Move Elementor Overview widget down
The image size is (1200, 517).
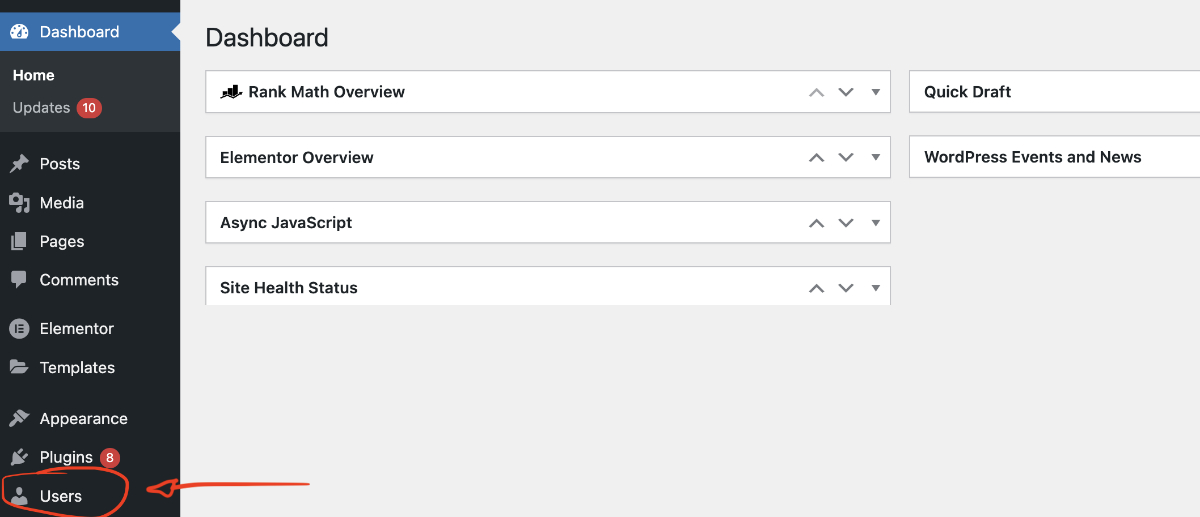[x=846, y=158]
